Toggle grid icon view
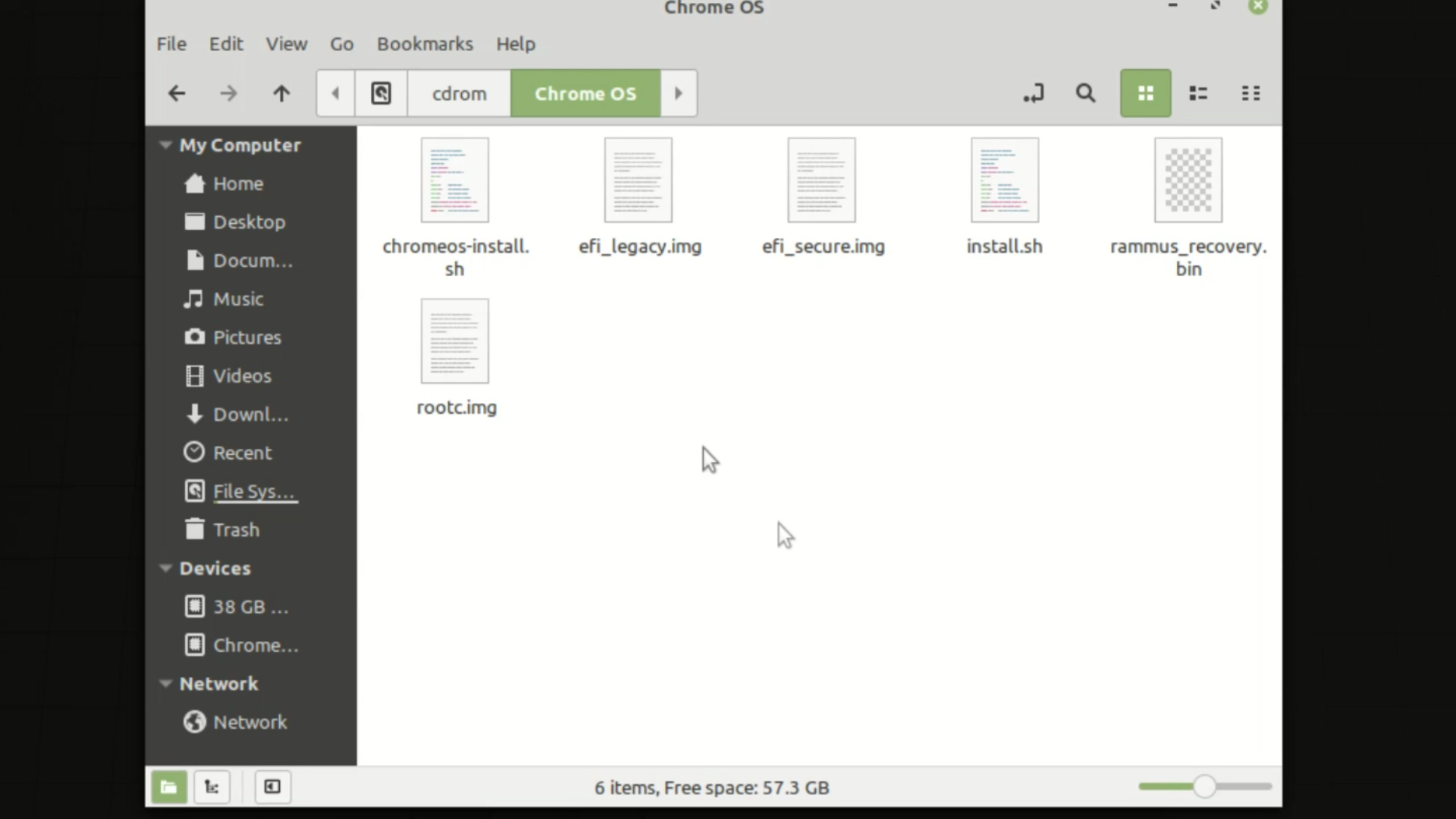Viewport: 1456px width, 819px height. 1144,93
